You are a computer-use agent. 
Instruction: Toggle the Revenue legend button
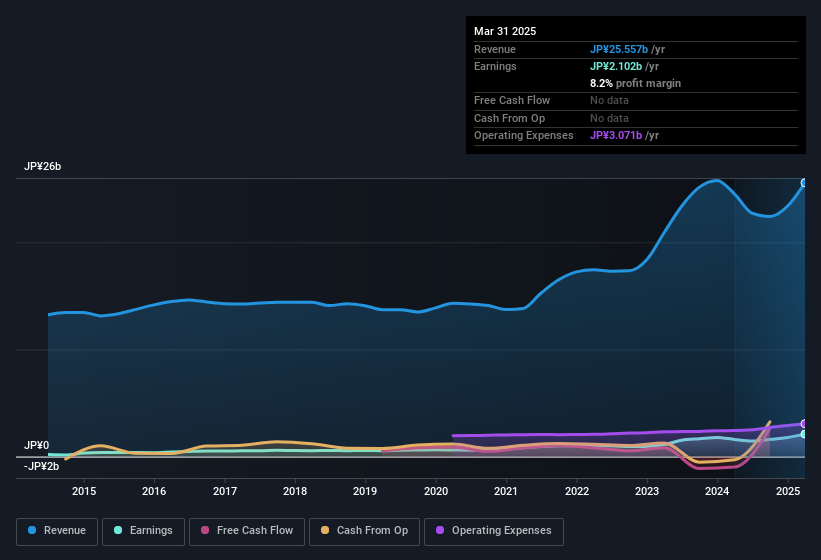click(x=57, y=531)
